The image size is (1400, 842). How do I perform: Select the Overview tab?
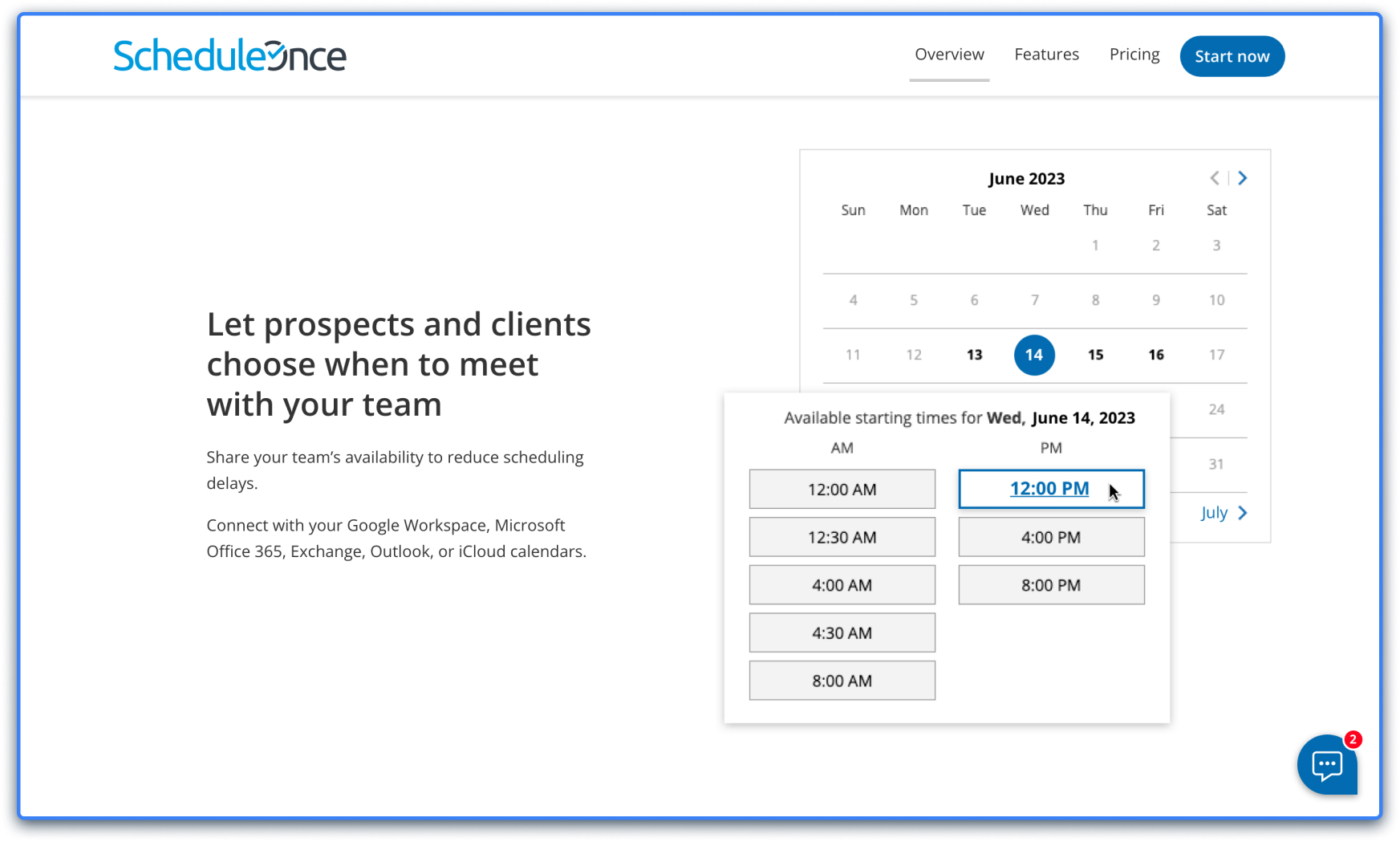tap(949, 54)
